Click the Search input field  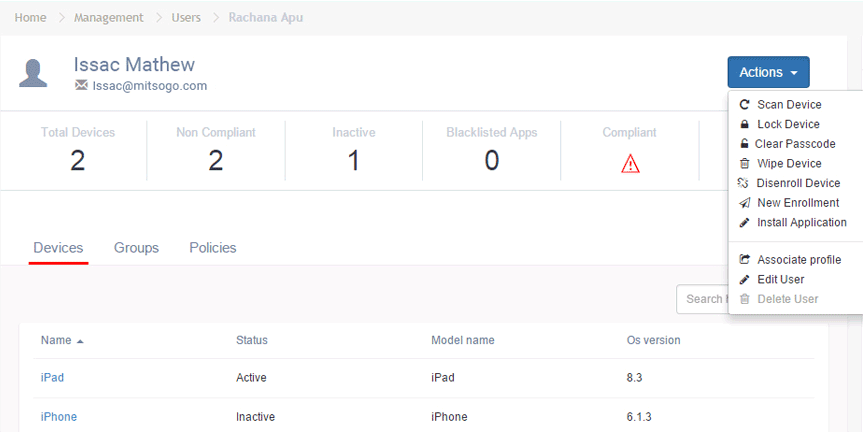click(702, 299)
